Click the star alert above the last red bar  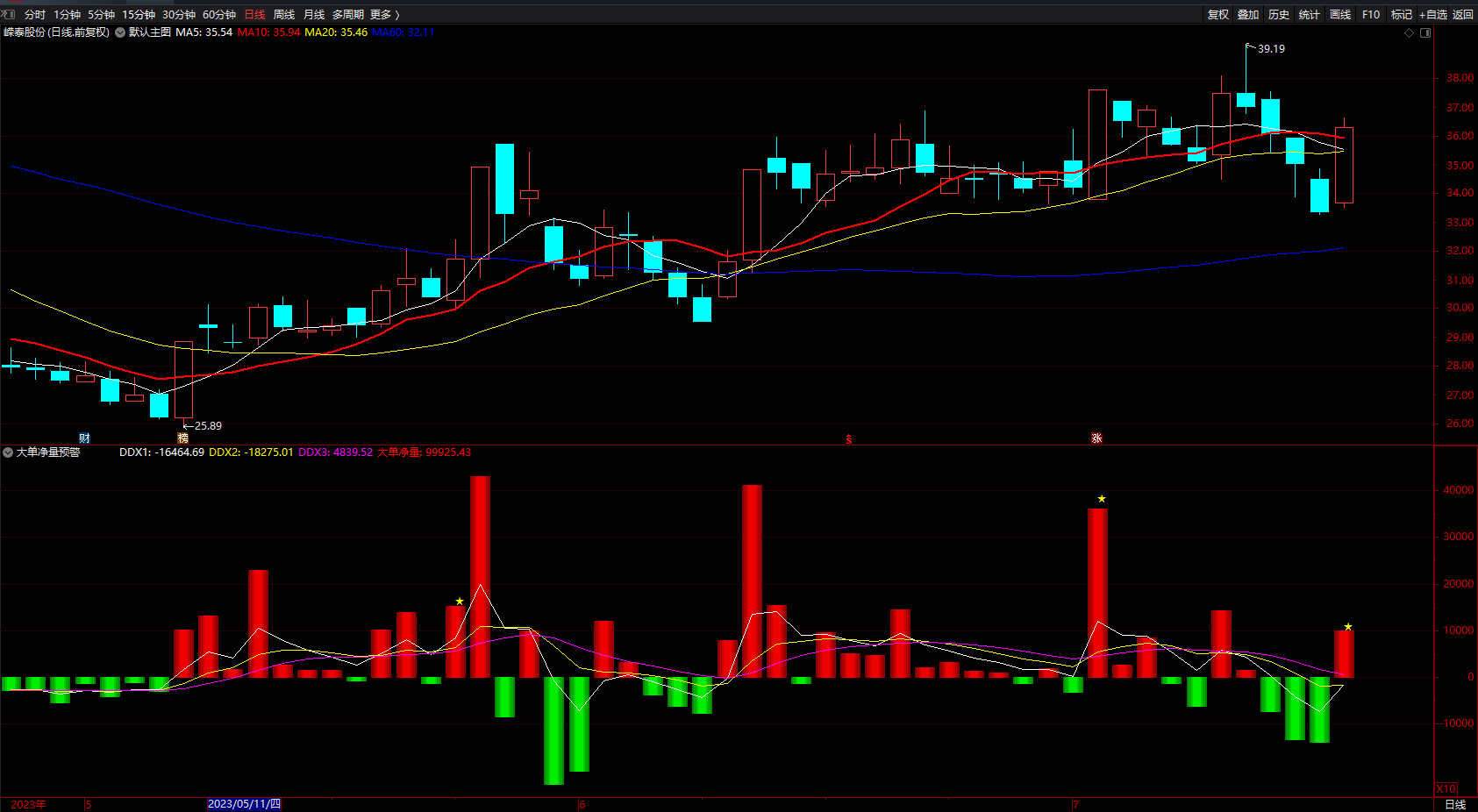coord(1348,627)
